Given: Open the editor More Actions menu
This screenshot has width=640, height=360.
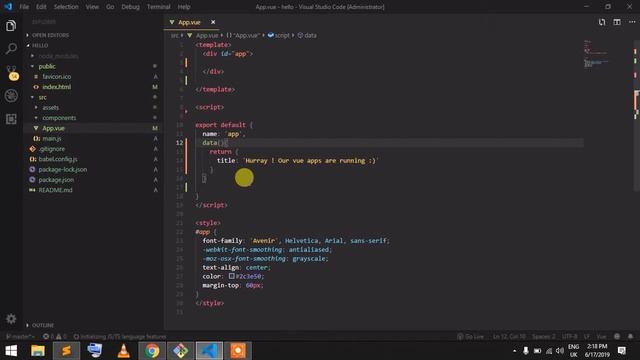Looking at the screenshot, I should 632,22.
